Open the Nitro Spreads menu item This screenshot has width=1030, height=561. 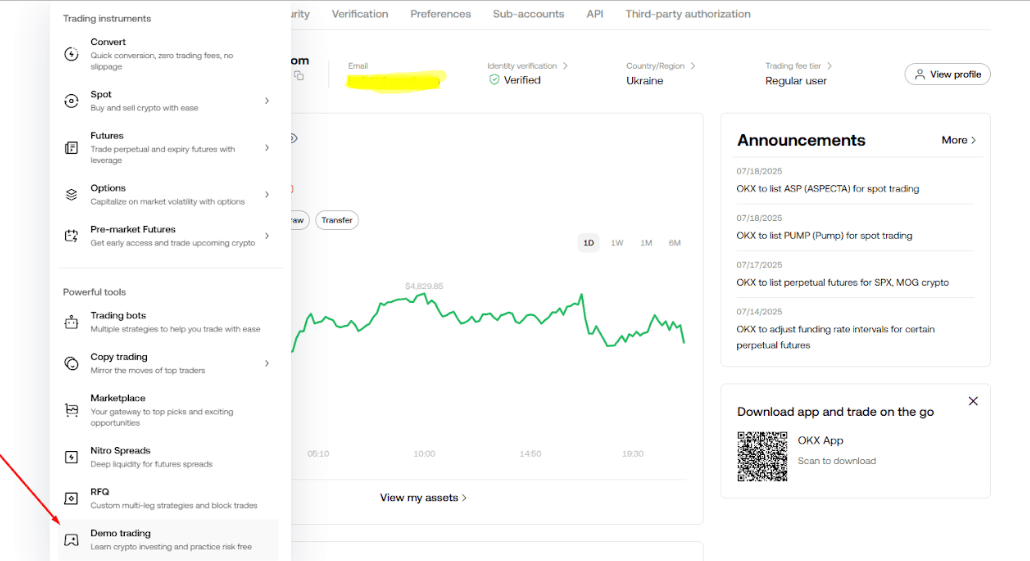click(168, 457)
